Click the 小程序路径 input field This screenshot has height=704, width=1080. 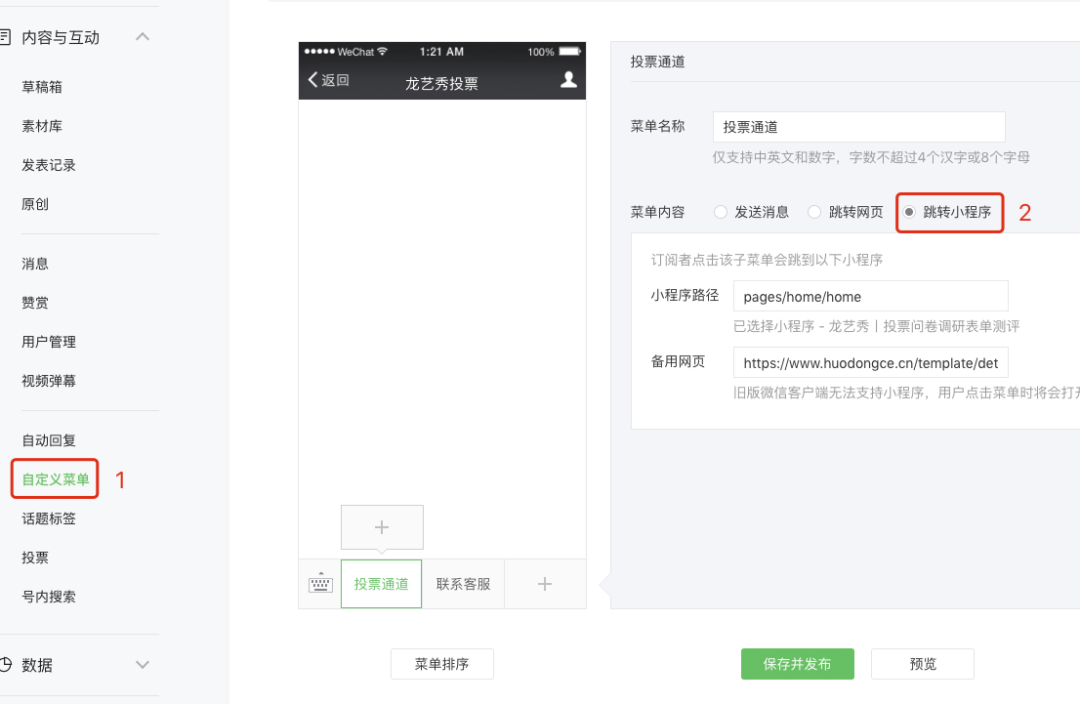tap(871, 296)
